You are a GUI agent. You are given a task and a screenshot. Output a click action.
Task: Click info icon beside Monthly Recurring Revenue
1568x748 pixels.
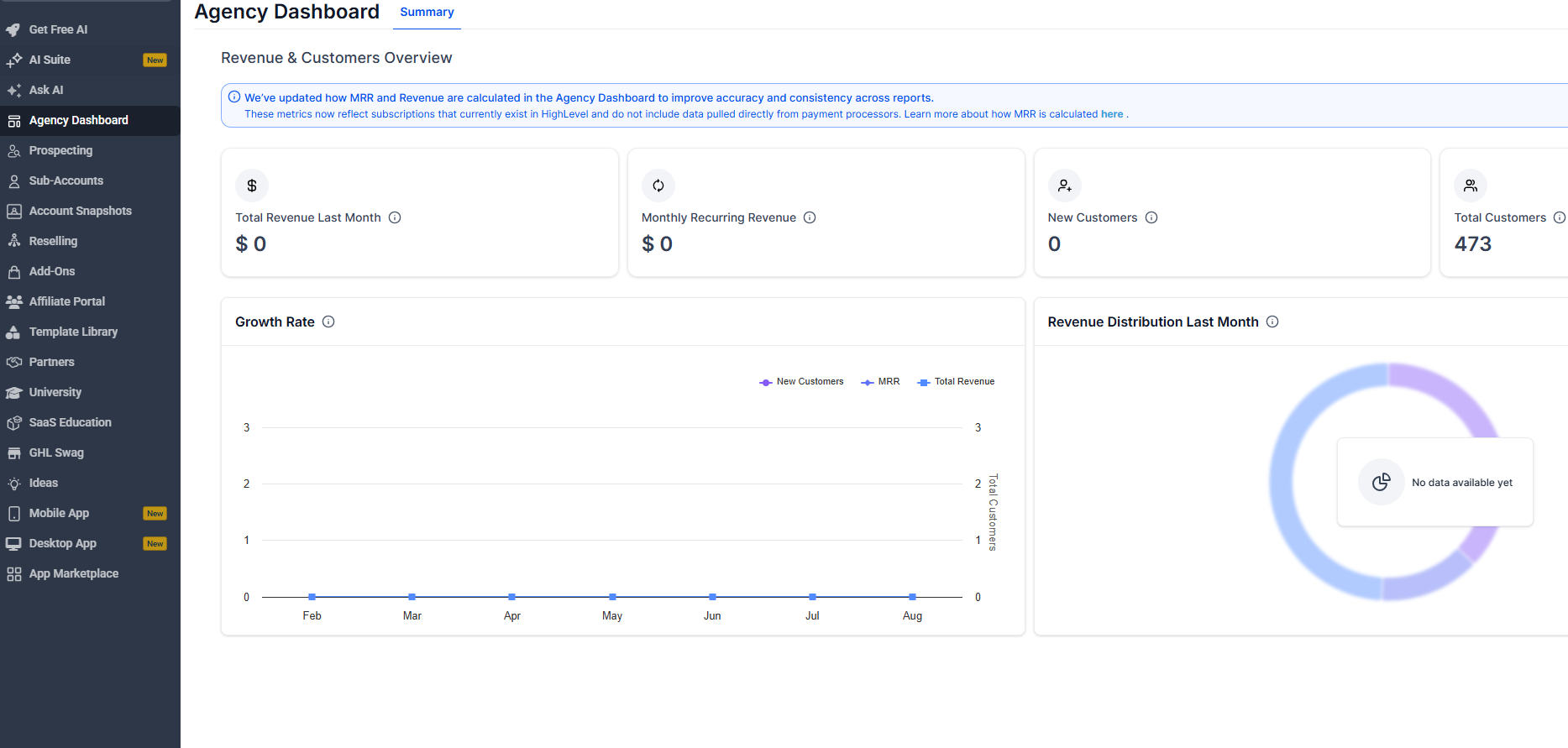(x=810, y=217)
